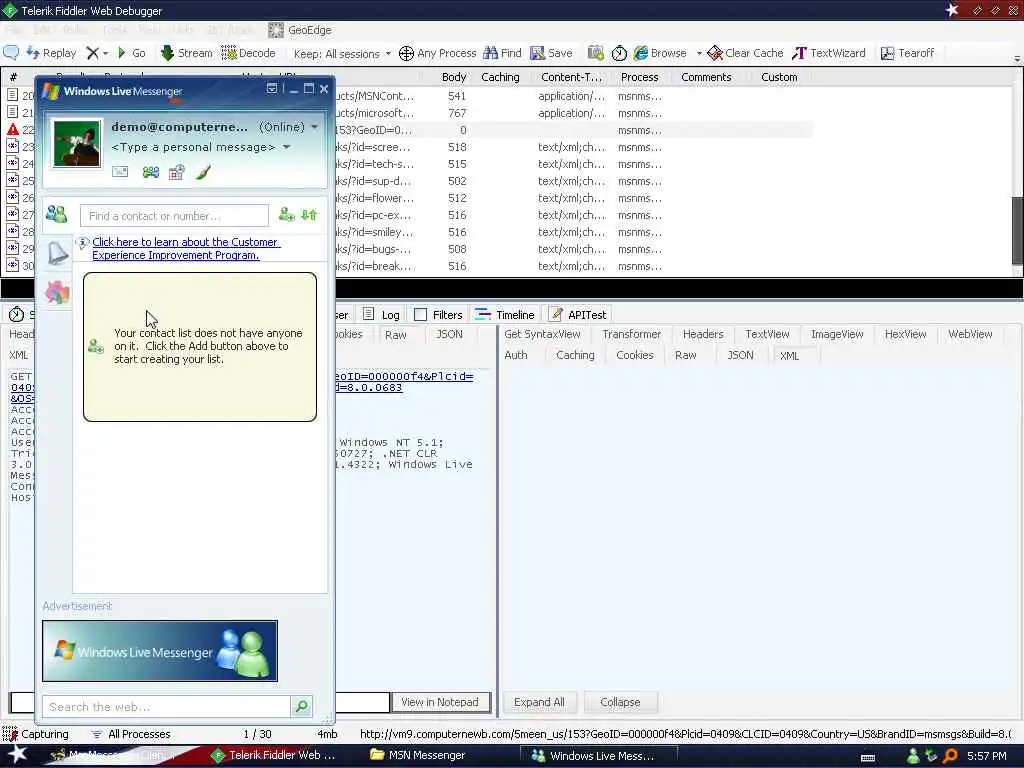
Task: Click the Tearoff toolbar button
Action: point(907,53)
